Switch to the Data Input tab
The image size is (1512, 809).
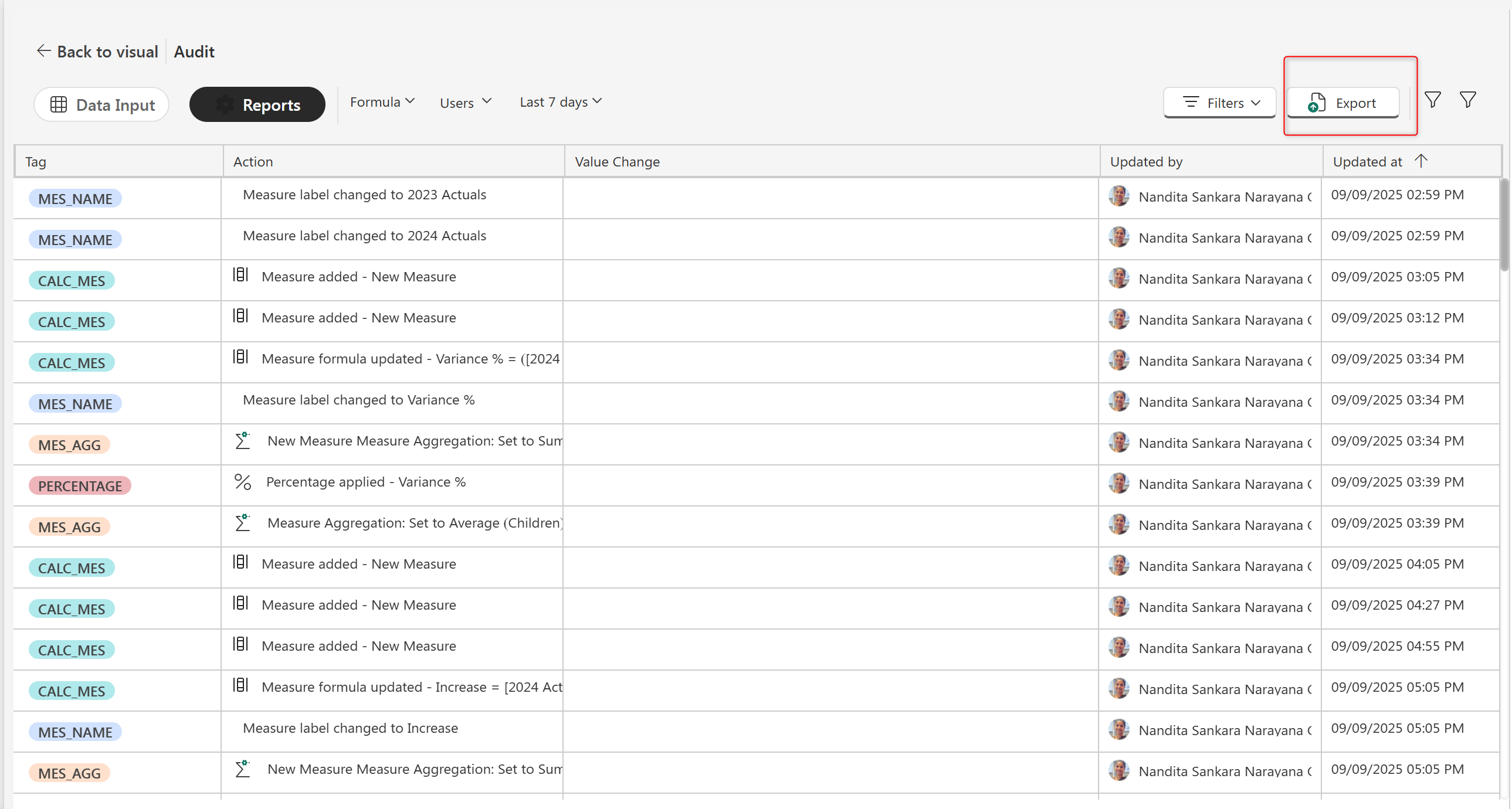102,104
